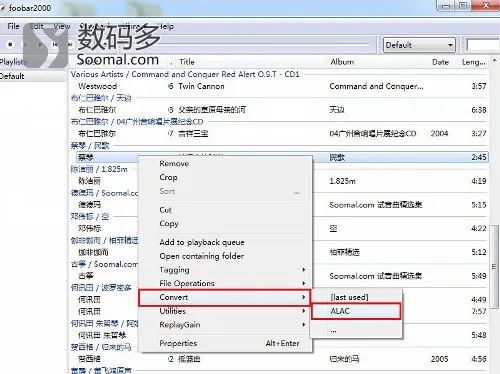Click the Length column header
Image resolution: width=500 pixels, height=374 pixels.
[x=474, y=62]
